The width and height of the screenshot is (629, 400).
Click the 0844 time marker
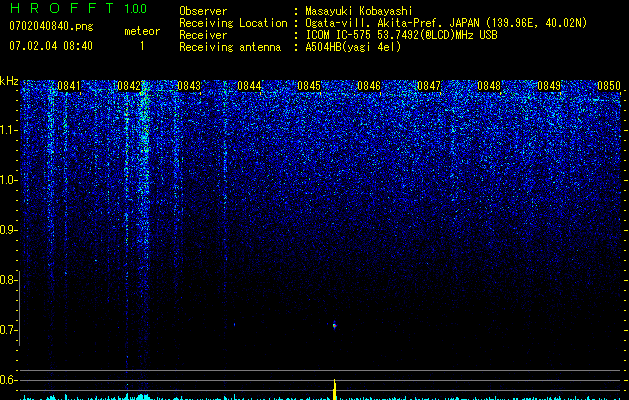249,86
